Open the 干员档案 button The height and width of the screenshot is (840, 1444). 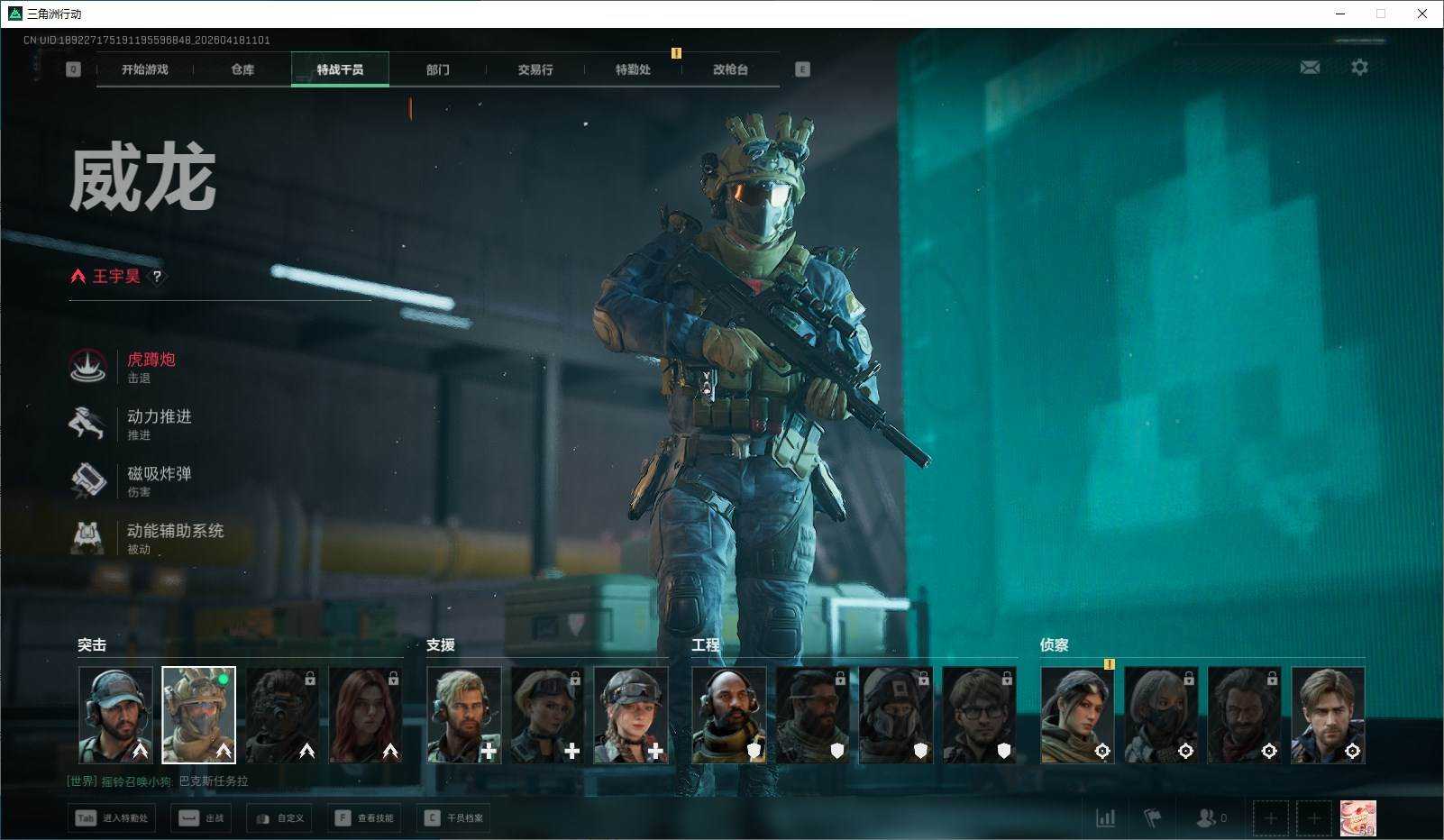(453, 818)
